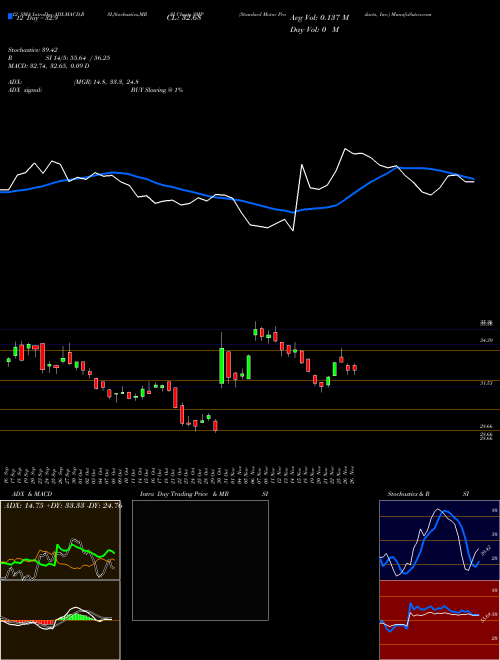Open the MACD histogram chart panel
Image resolution: width=500 pixels, height=660 pixels.
coord(60,620)
